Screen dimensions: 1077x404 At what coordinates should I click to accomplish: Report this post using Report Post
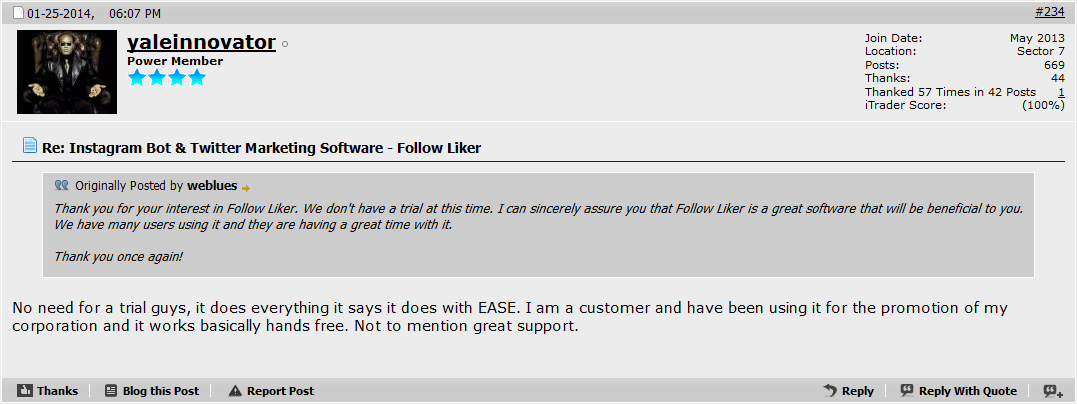[271, 391]
